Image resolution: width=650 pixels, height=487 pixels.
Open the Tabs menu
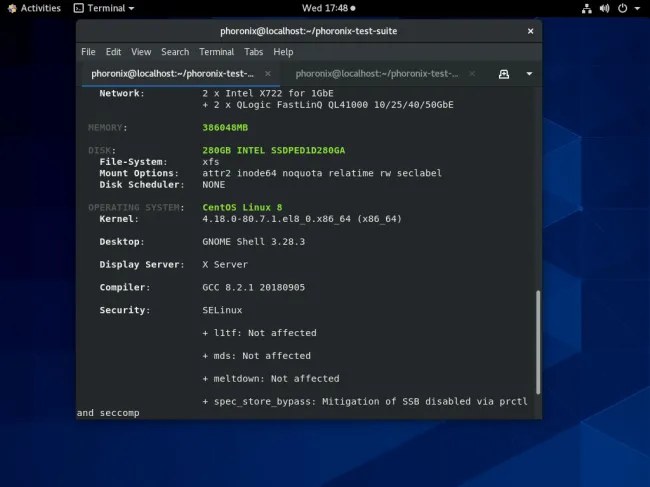pyautogui.click(x=254, y=52)
